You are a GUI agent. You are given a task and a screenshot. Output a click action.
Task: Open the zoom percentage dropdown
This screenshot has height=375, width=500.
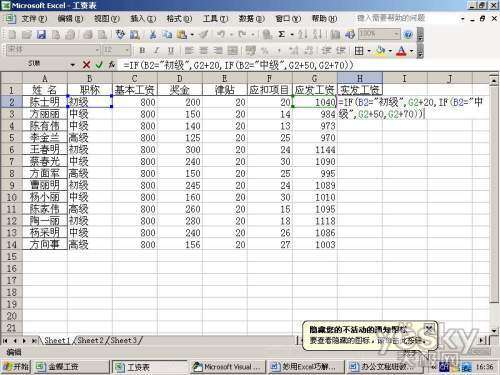tap(395, 34)
